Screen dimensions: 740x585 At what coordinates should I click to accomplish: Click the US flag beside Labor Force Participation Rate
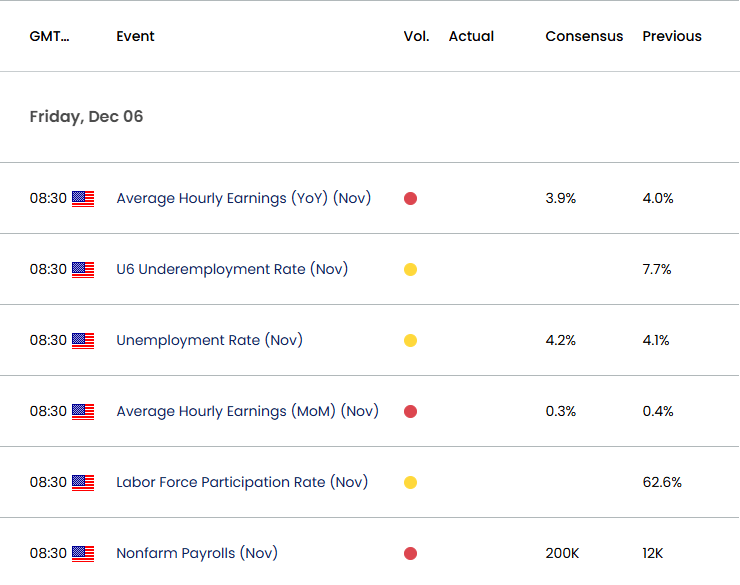click(83, 483)
